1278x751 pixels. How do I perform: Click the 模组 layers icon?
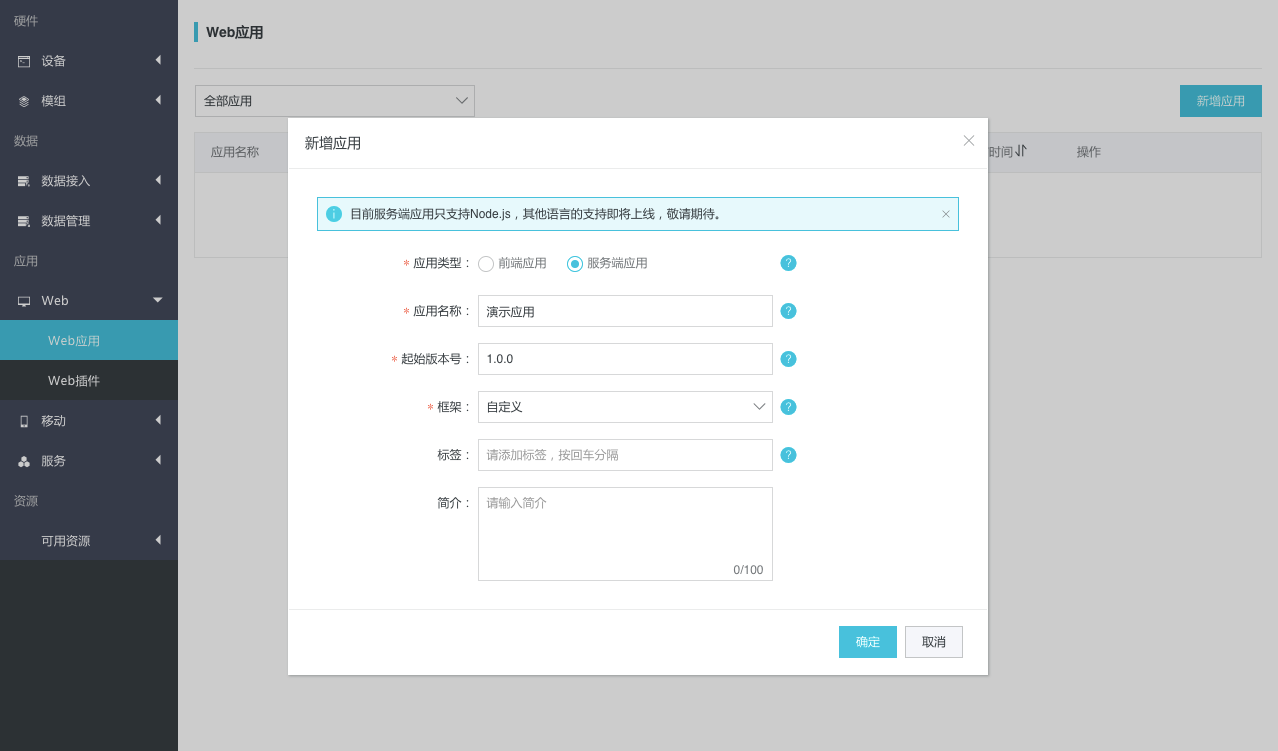tap(24, 101)
